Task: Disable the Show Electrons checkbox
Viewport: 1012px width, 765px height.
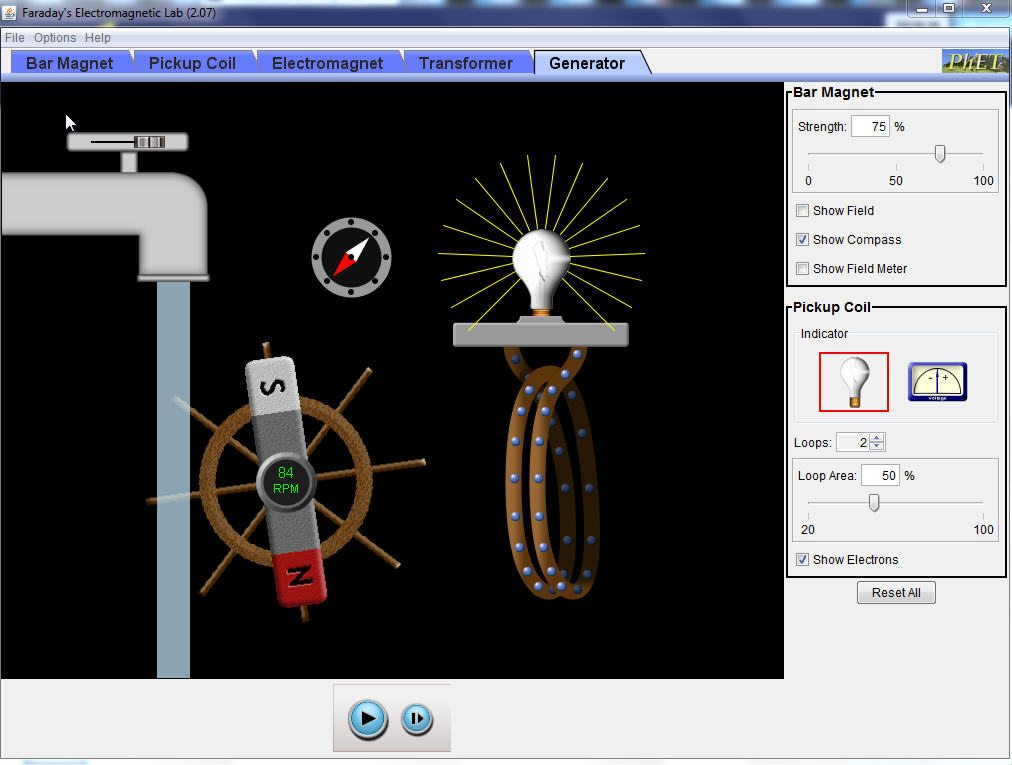Action: (x=802, y=560)
